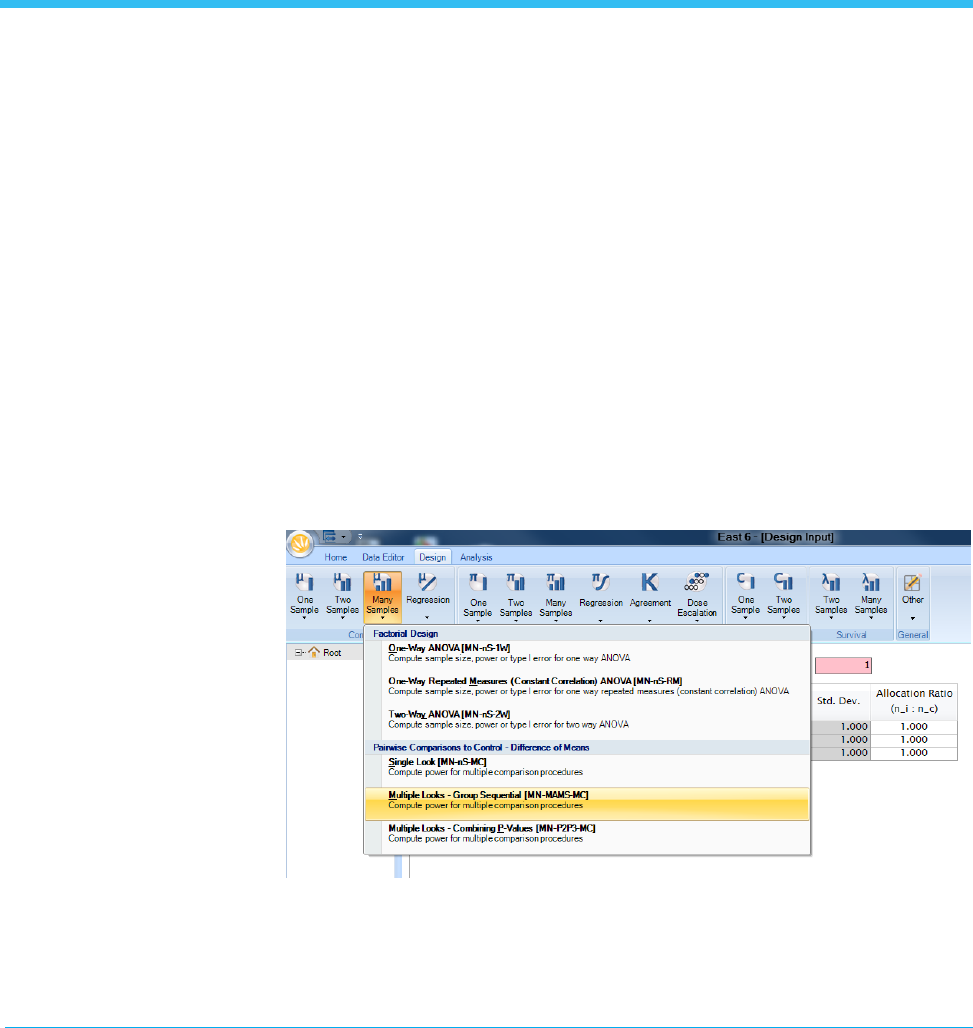Open the continuous One Sample (μ) design menu
Image resolution: width=973 pixels, height=1028 pixels.
304,596
